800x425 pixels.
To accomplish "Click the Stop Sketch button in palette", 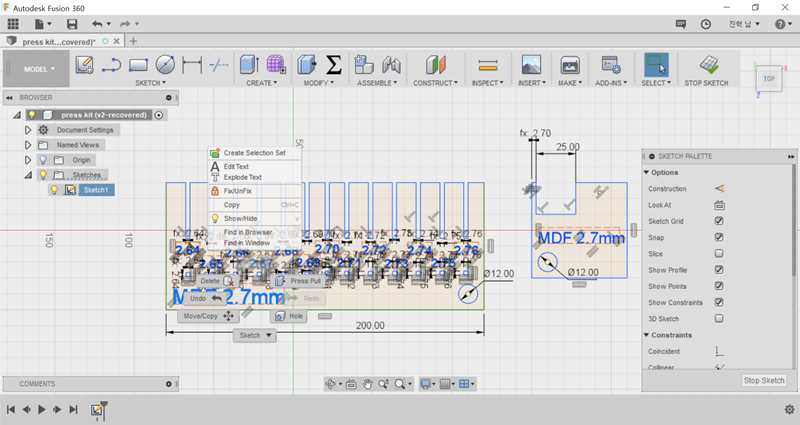I will (764, 380).
